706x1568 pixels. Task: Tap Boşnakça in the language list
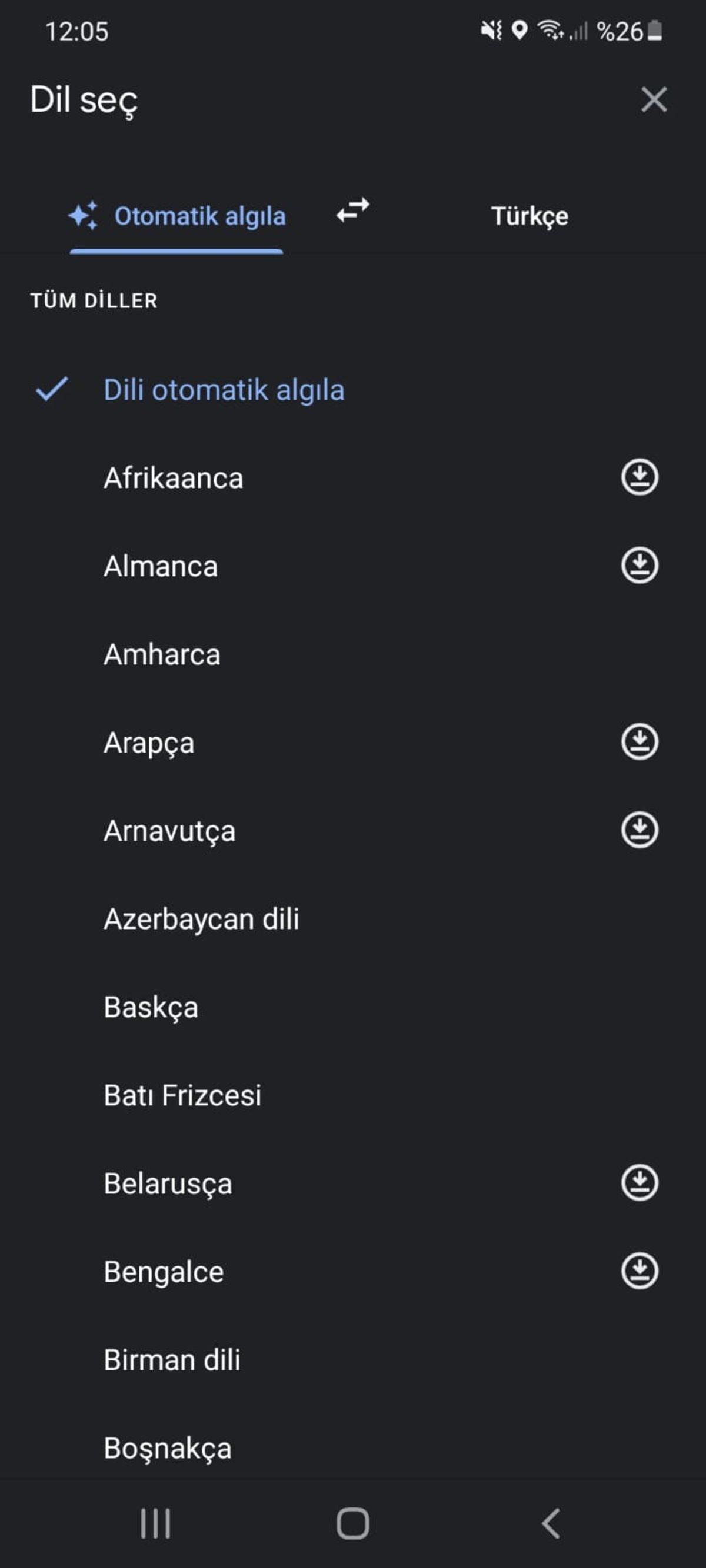pos(168,1448)
